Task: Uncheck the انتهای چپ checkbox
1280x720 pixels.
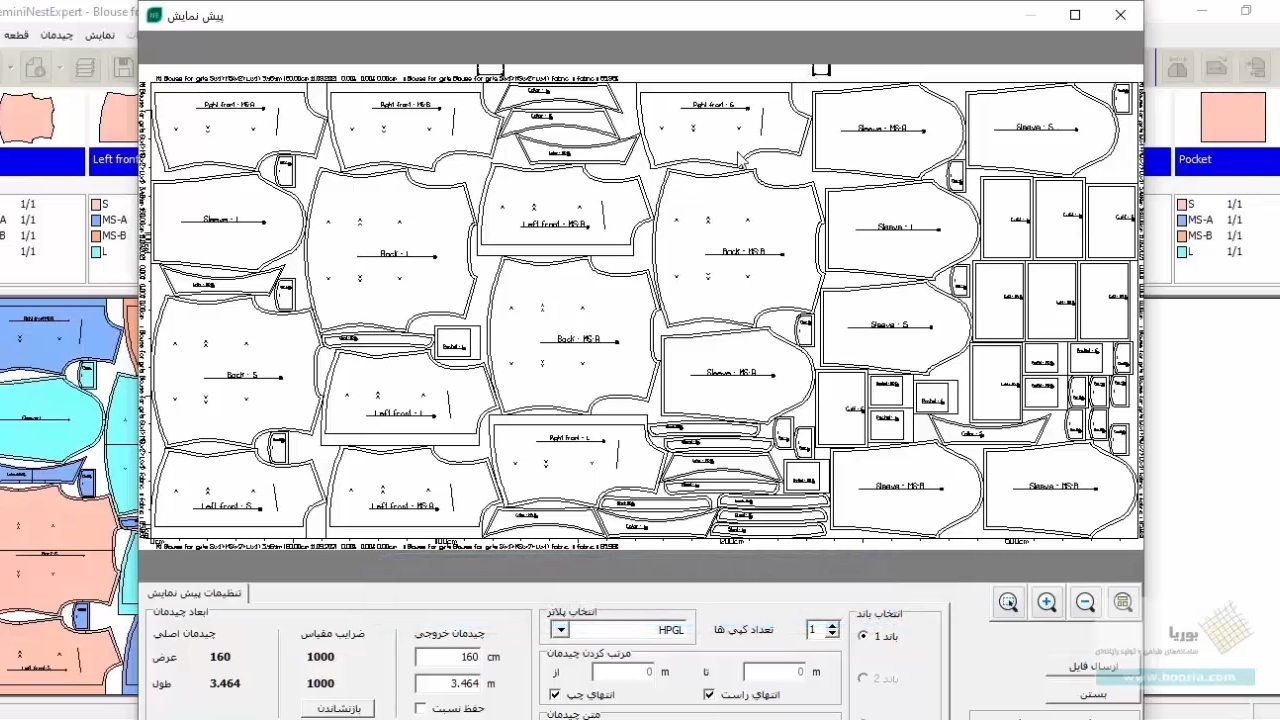Action: point(555,694)
